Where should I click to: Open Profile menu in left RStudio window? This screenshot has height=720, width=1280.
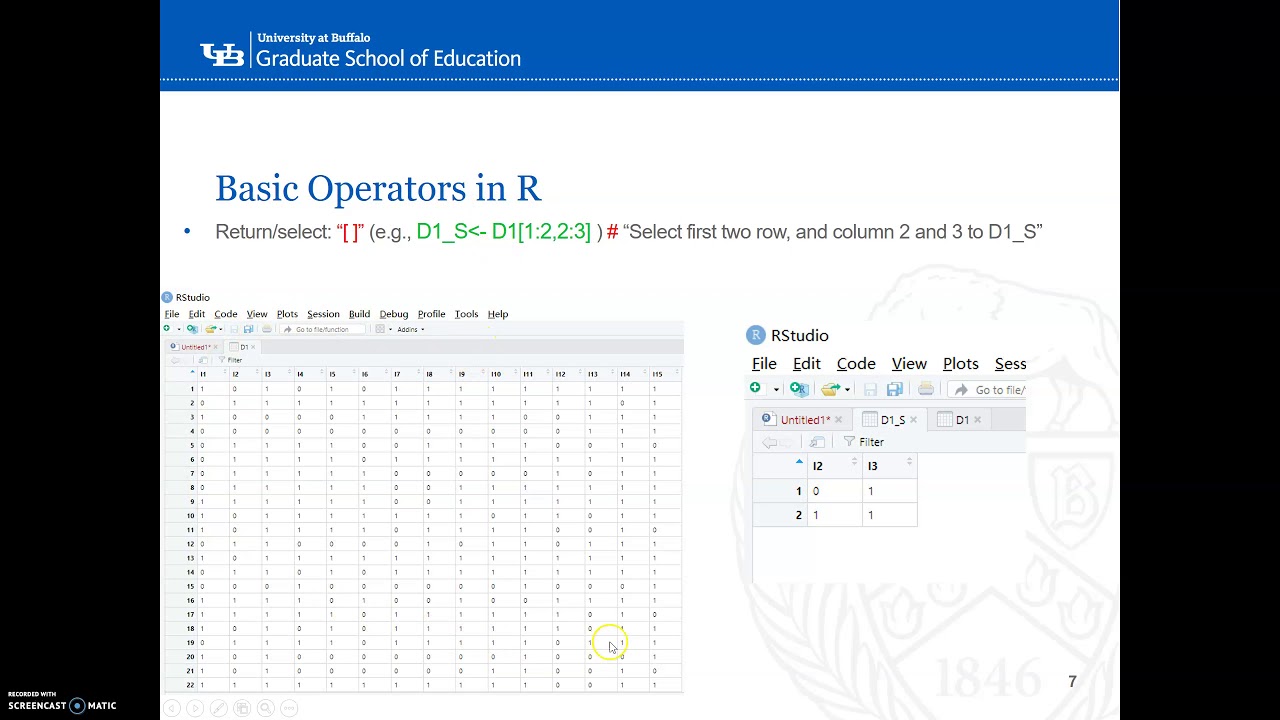(431, 314)
